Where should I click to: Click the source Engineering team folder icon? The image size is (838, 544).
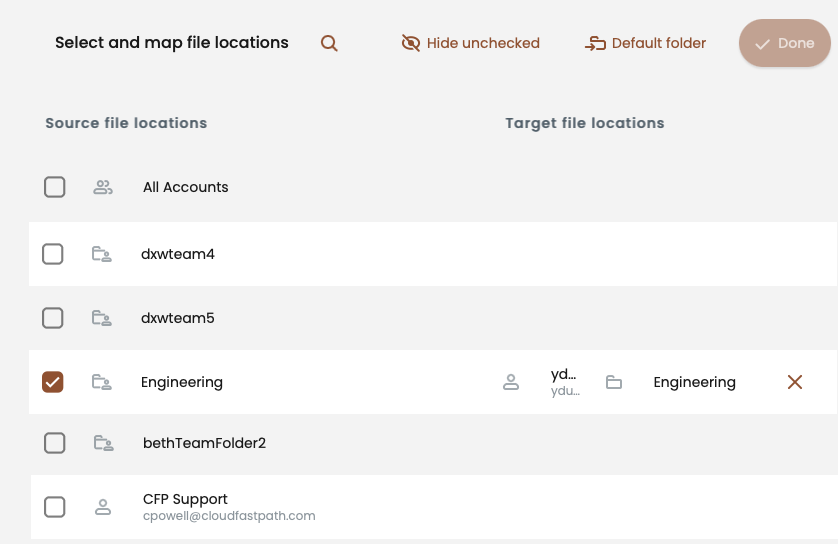pos(102,382)
